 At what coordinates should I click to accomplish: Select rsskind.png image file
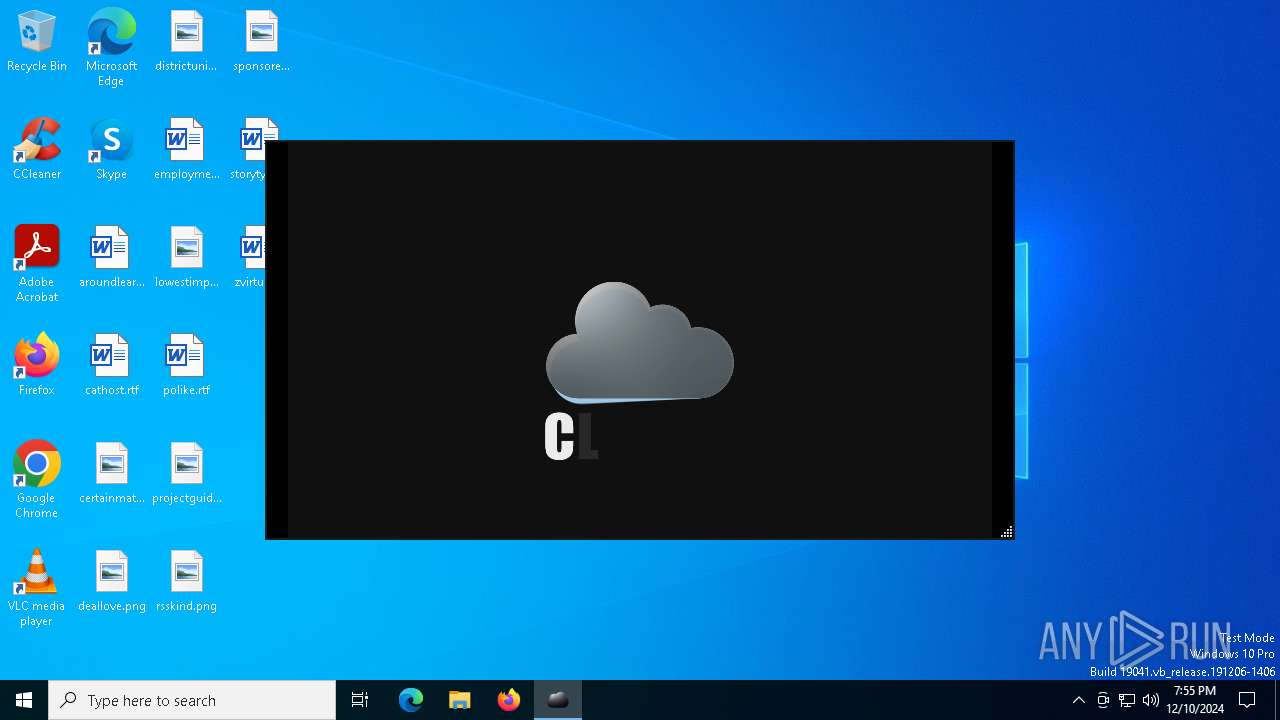click(186, 582)
